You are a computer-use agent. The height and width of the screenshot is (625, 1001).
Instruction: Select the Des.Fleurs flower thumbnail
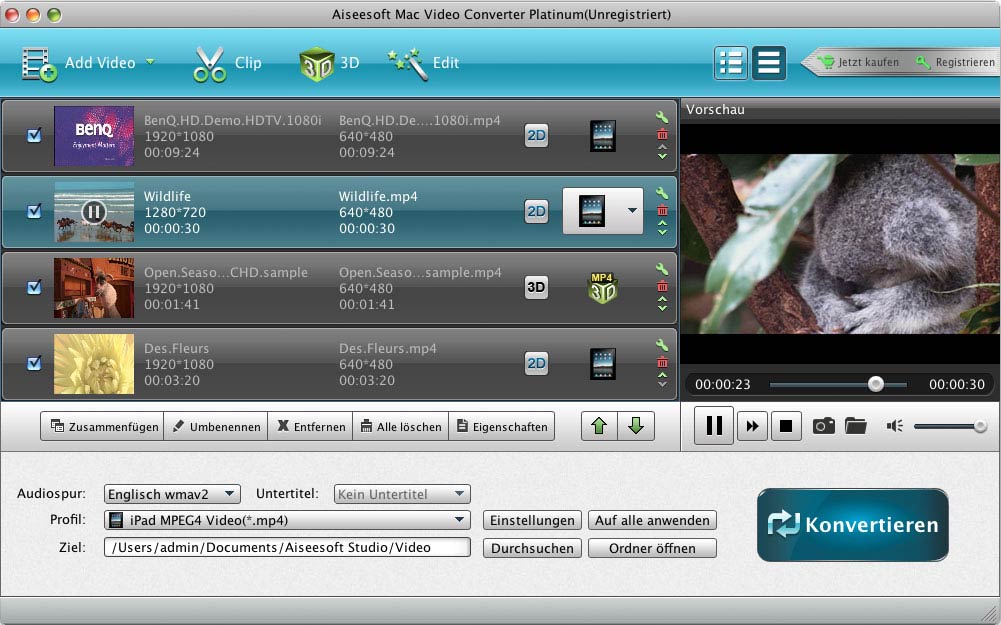coord(94,364)
